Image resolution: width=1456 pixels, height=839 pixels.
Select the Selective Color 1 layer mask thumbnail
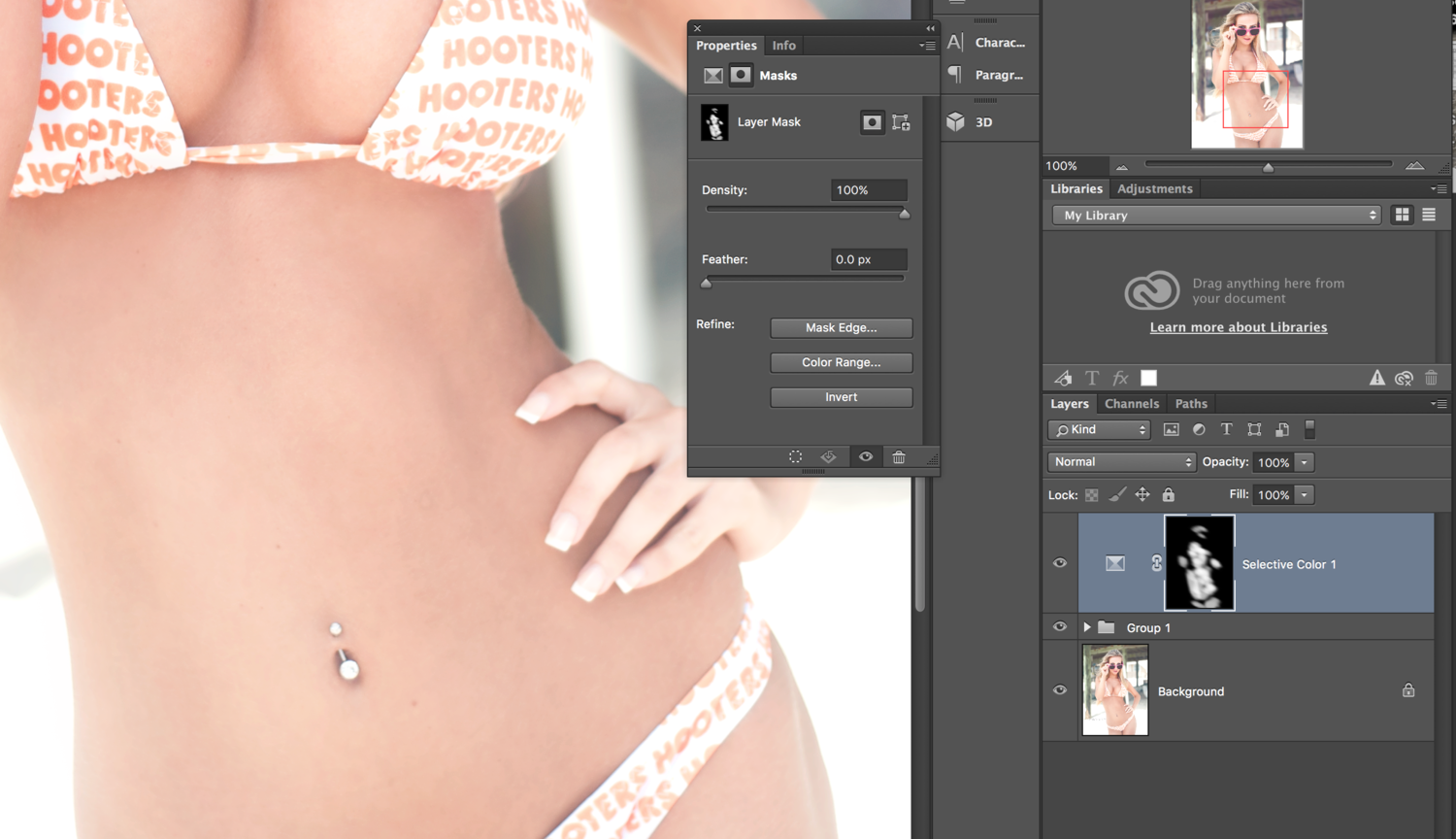1200,563
